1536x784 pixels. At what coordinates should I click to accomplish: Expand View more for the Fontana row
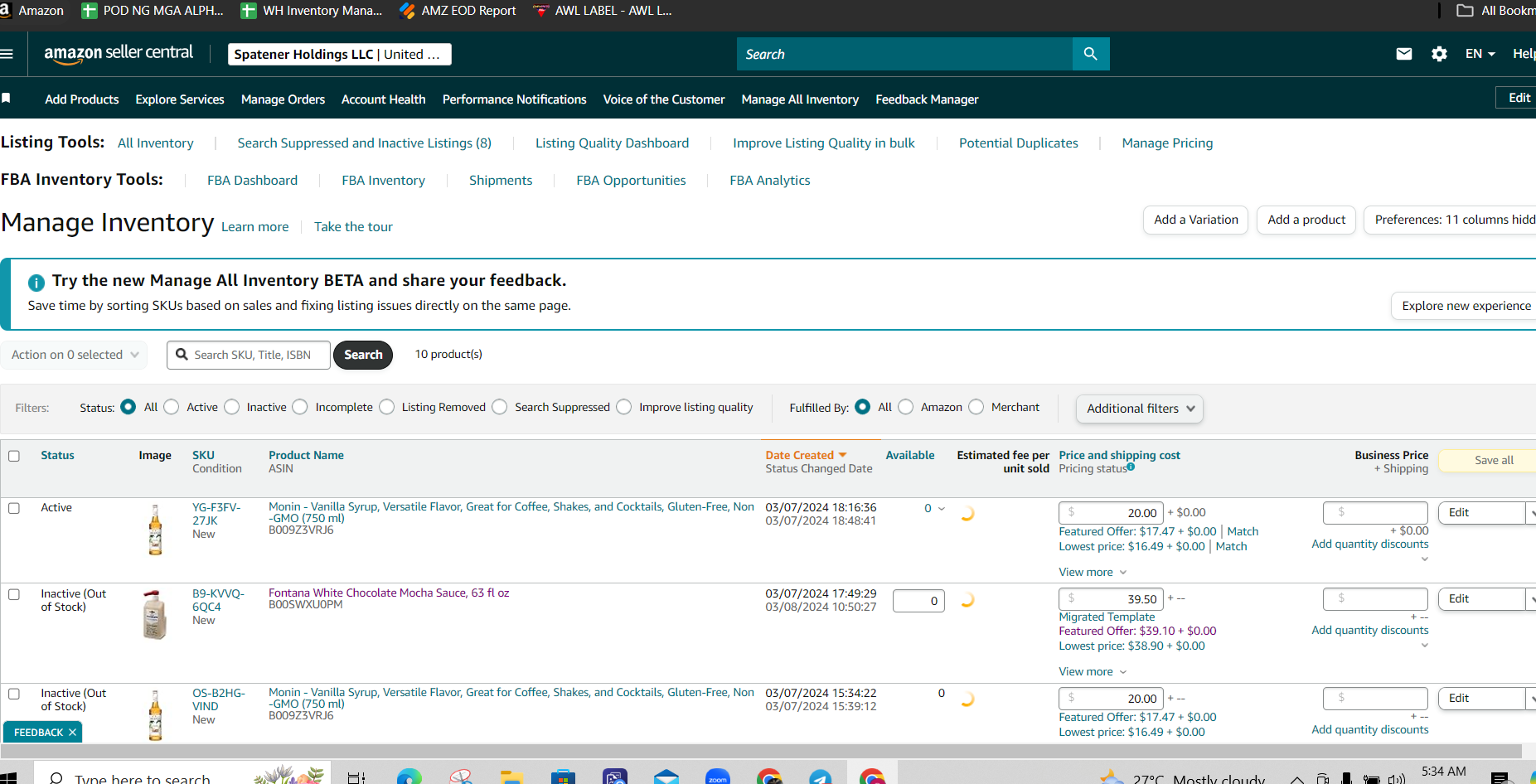tap(1093, 672)
